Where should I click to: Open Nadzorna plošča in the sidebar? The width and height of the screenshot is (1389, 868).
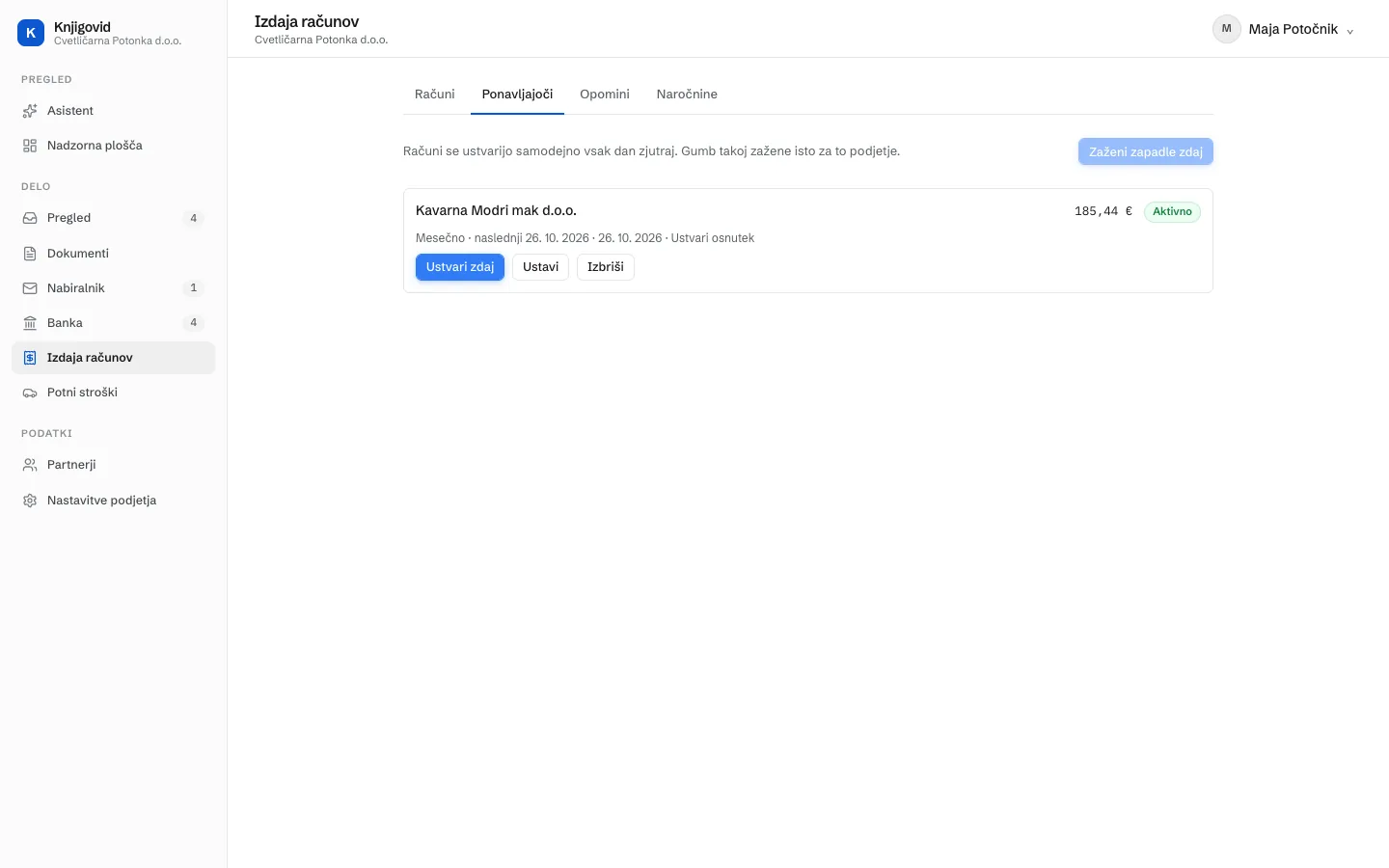pos(114,146)
